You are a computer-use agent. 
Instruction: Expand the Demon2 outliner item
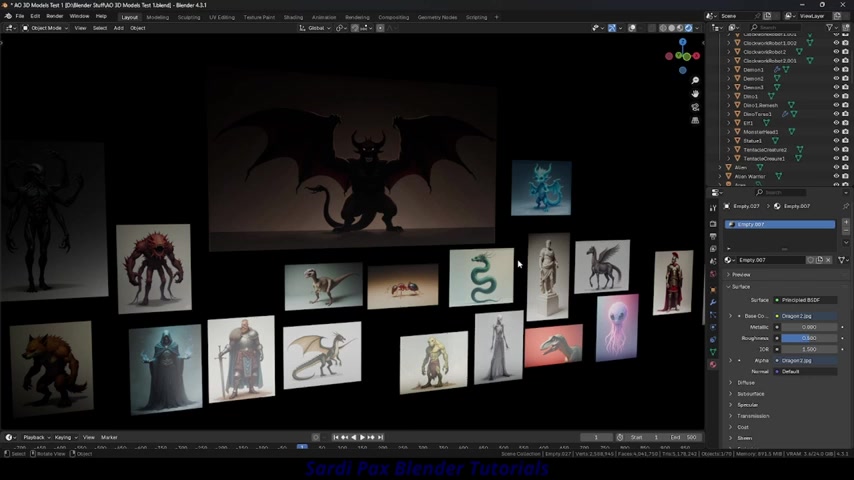point(729,78)
